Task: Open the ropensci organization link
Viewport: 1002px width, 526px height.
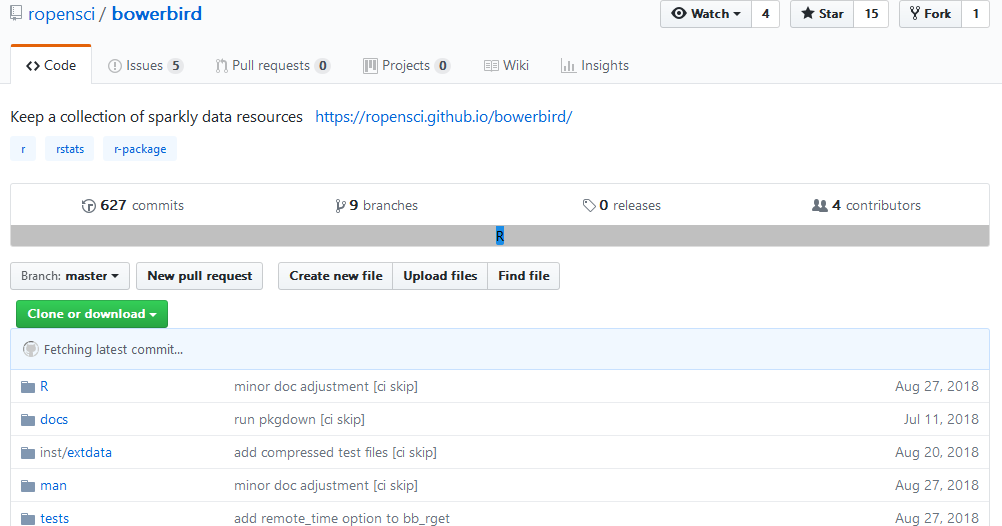Action: pyautogui.click(x=61, y=13)
